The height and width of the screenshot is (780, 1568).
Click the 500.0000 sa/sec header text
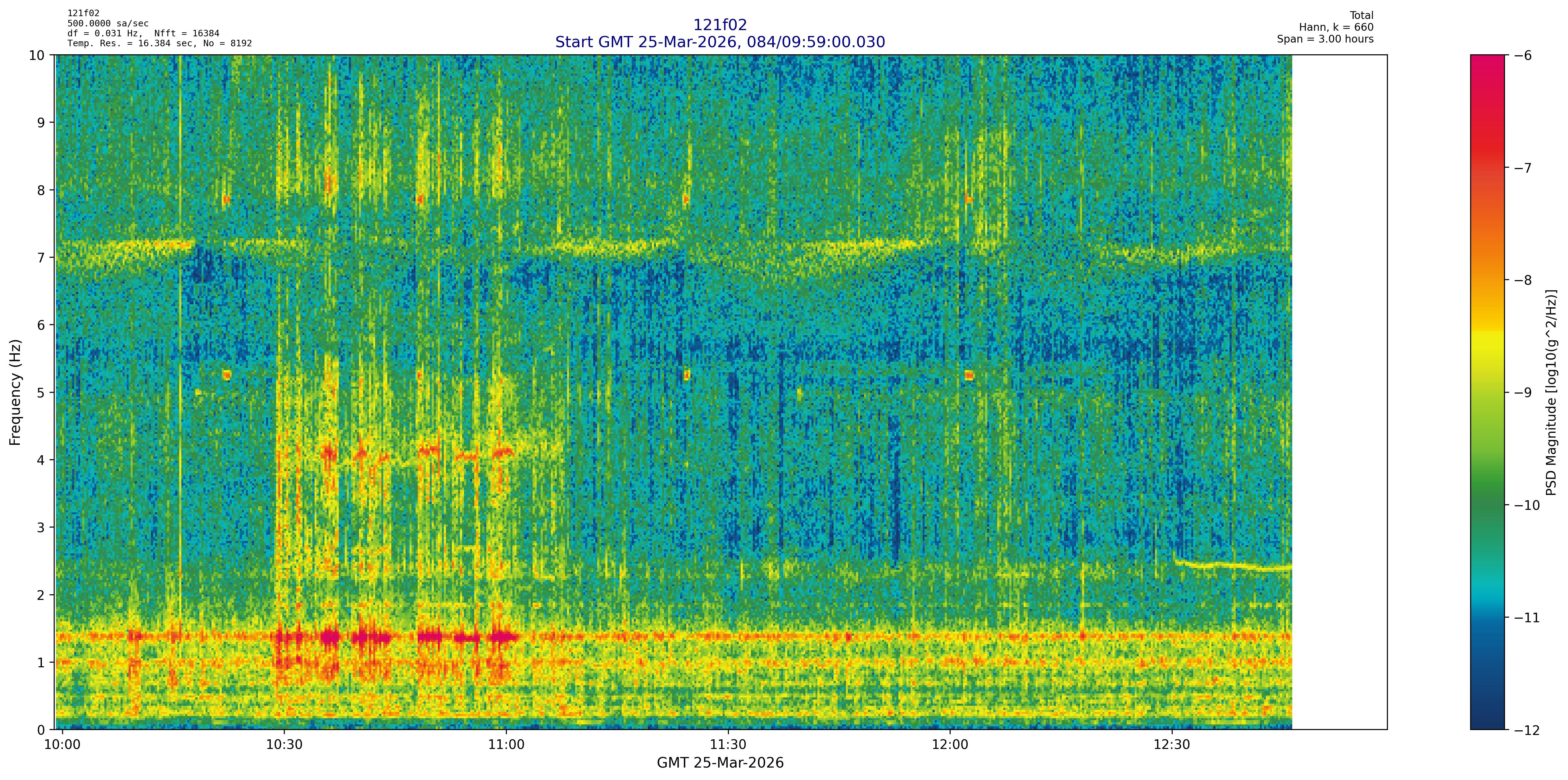(108, 23)
